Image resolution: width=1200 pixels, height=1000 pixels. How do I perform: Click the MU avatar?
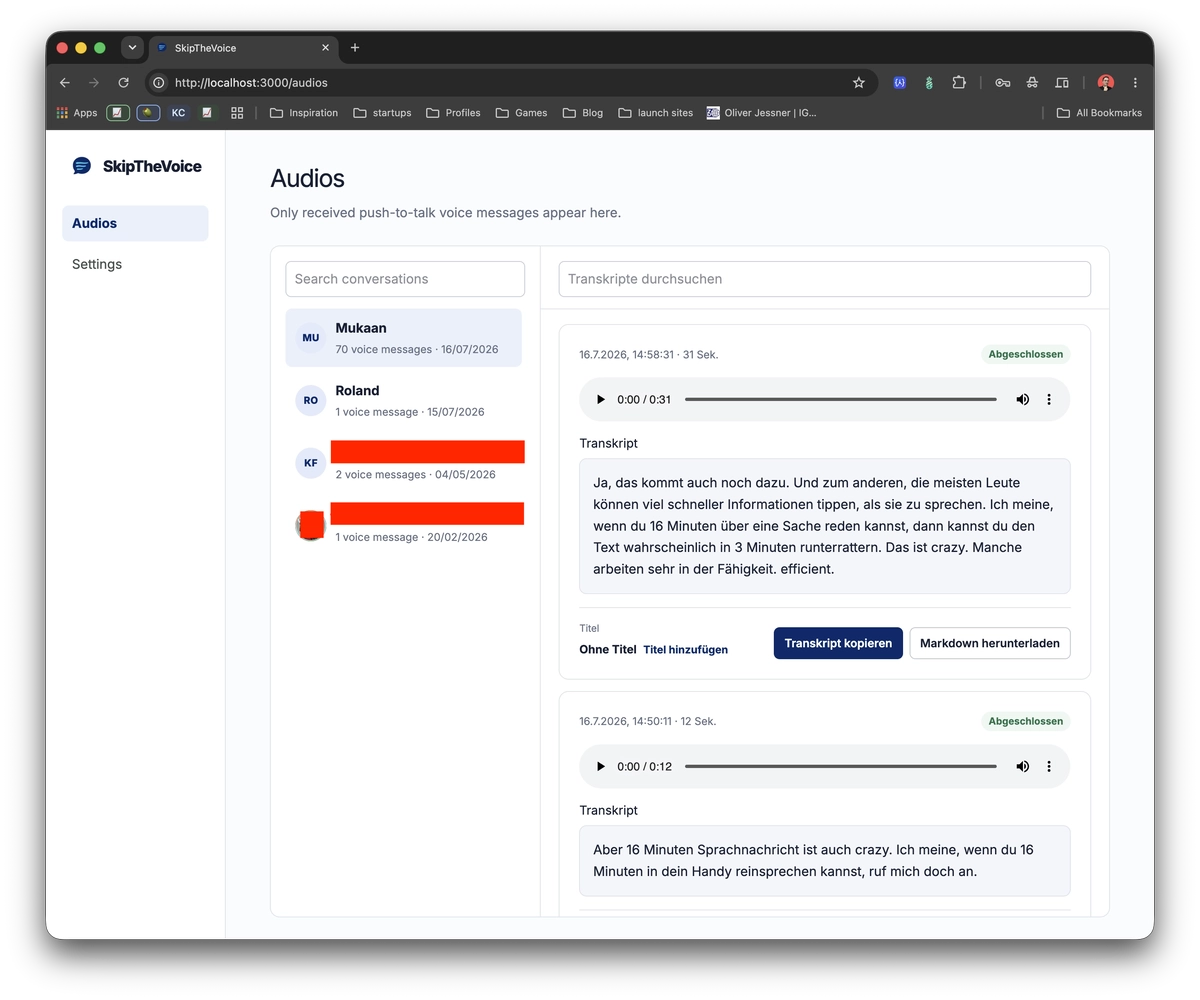(311, 338)
